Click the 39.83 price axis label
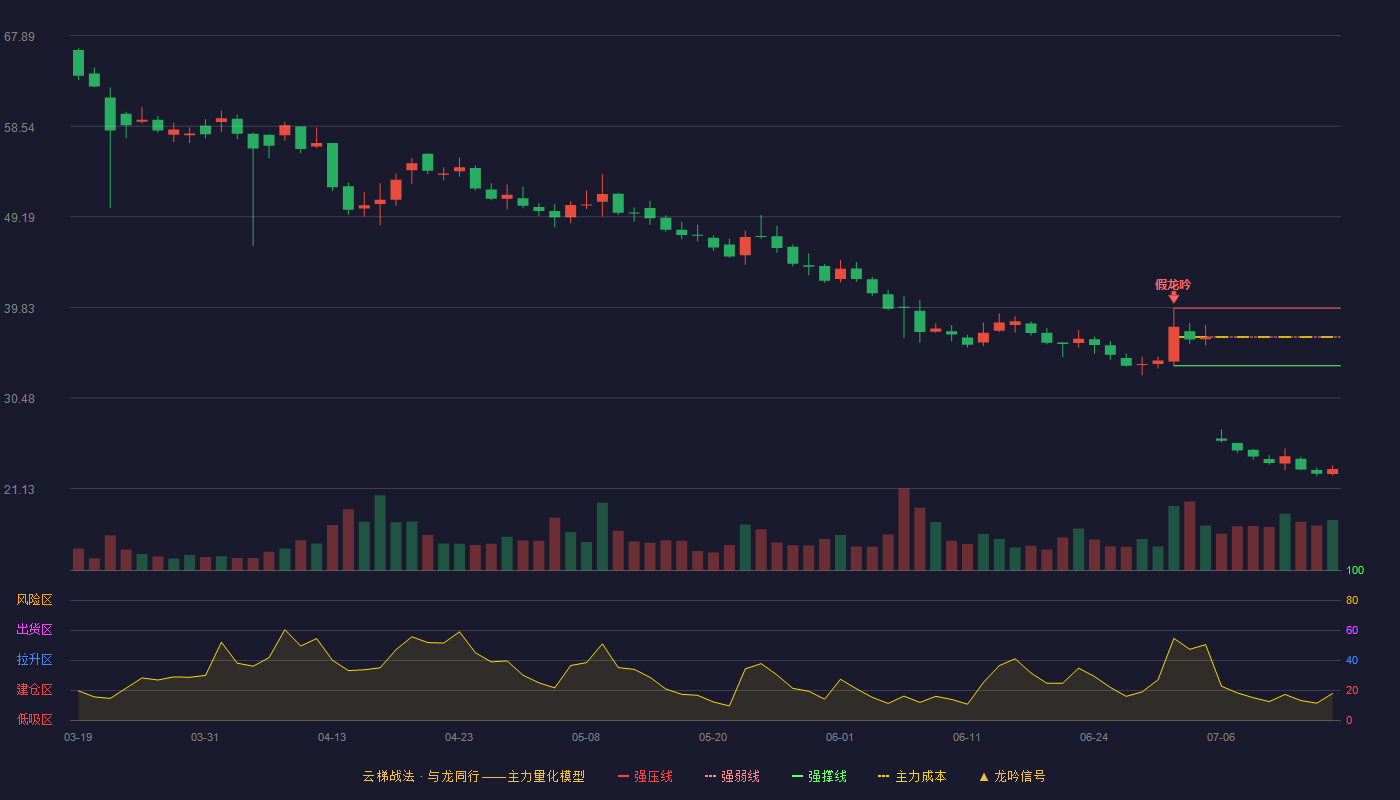 (x=19, y=309)
